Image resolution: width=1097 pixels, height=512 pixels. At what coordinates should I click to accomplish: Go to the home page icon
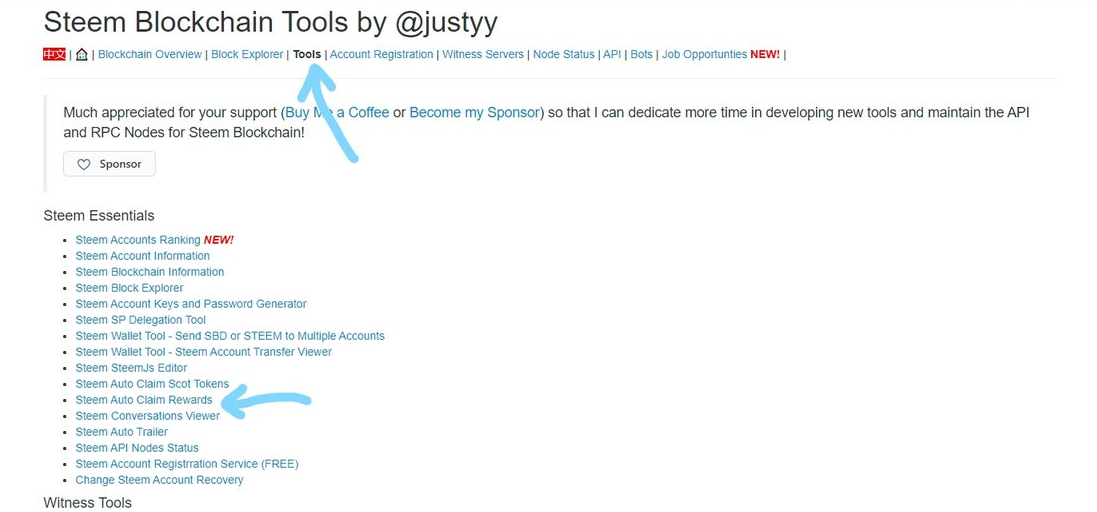81,55
